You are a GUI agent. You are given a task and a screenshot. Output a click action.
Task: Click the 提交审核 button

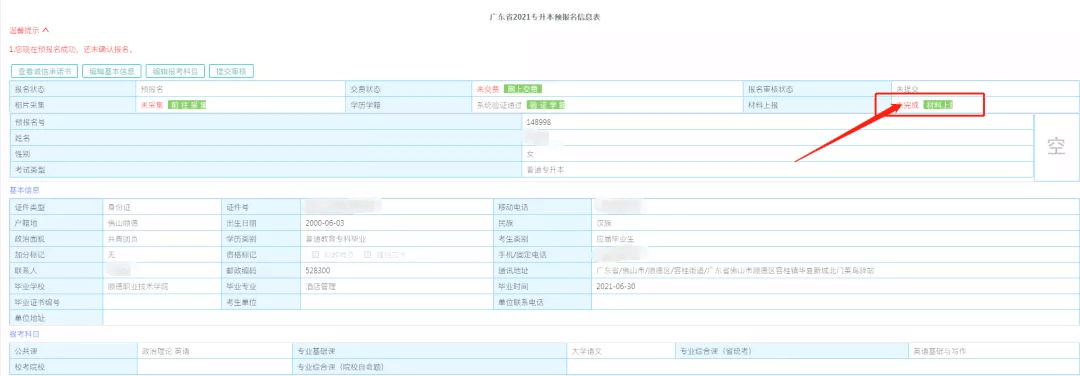231,71
